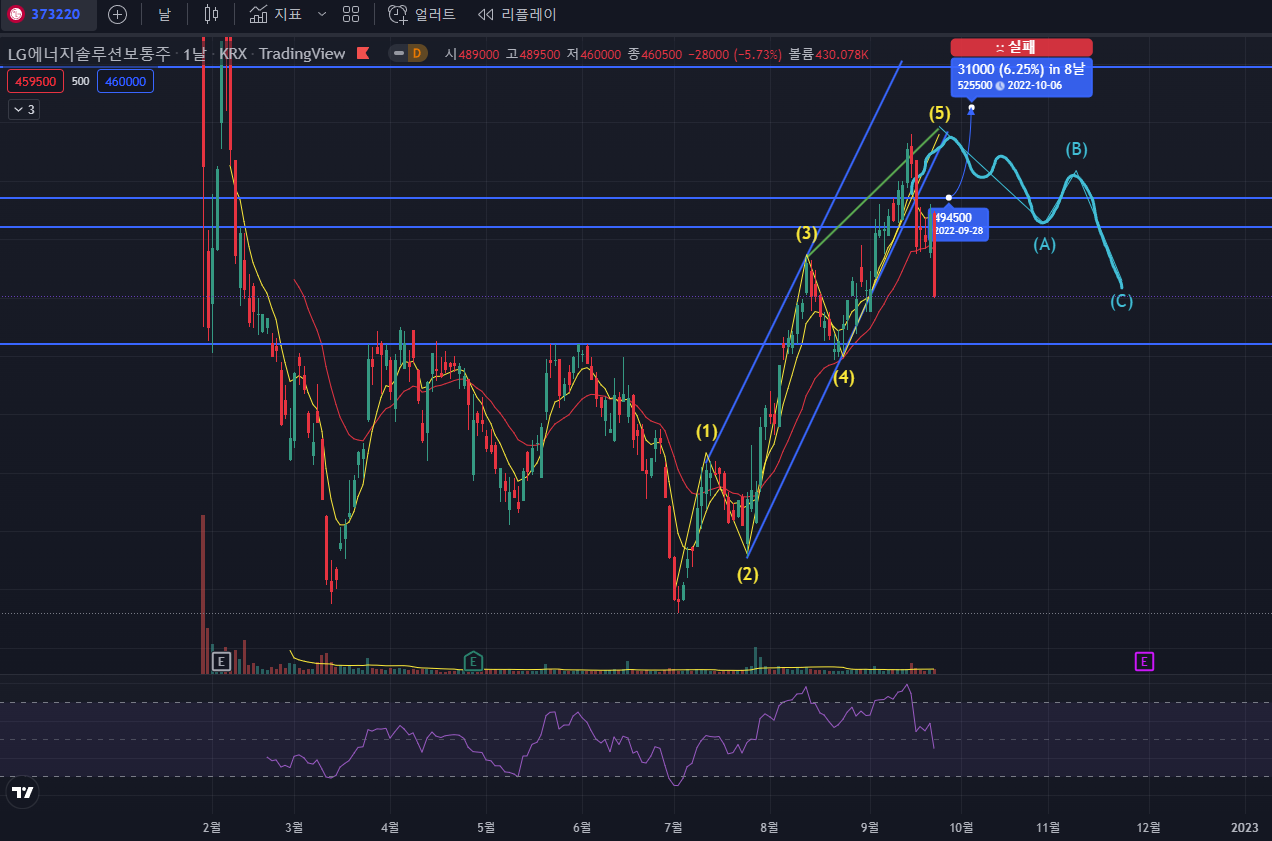Click the 10월 label on time axis
This screenshot has height=841, width=1272.
(962, 827)
